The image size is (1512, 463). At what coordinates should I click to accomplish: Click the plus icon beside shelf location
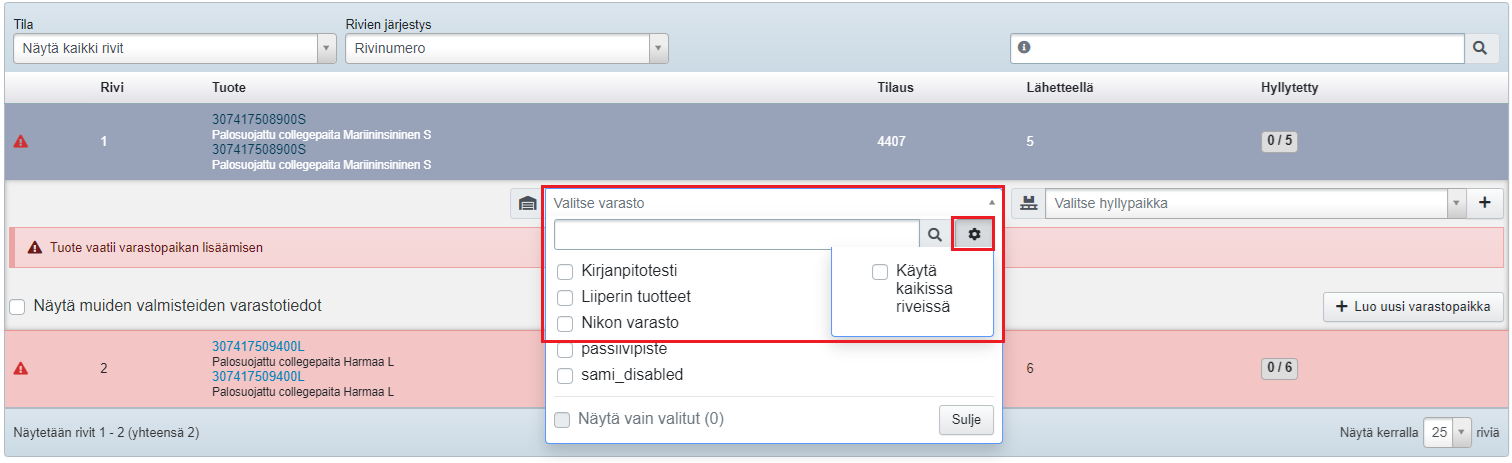click(x=1485, y=203)
